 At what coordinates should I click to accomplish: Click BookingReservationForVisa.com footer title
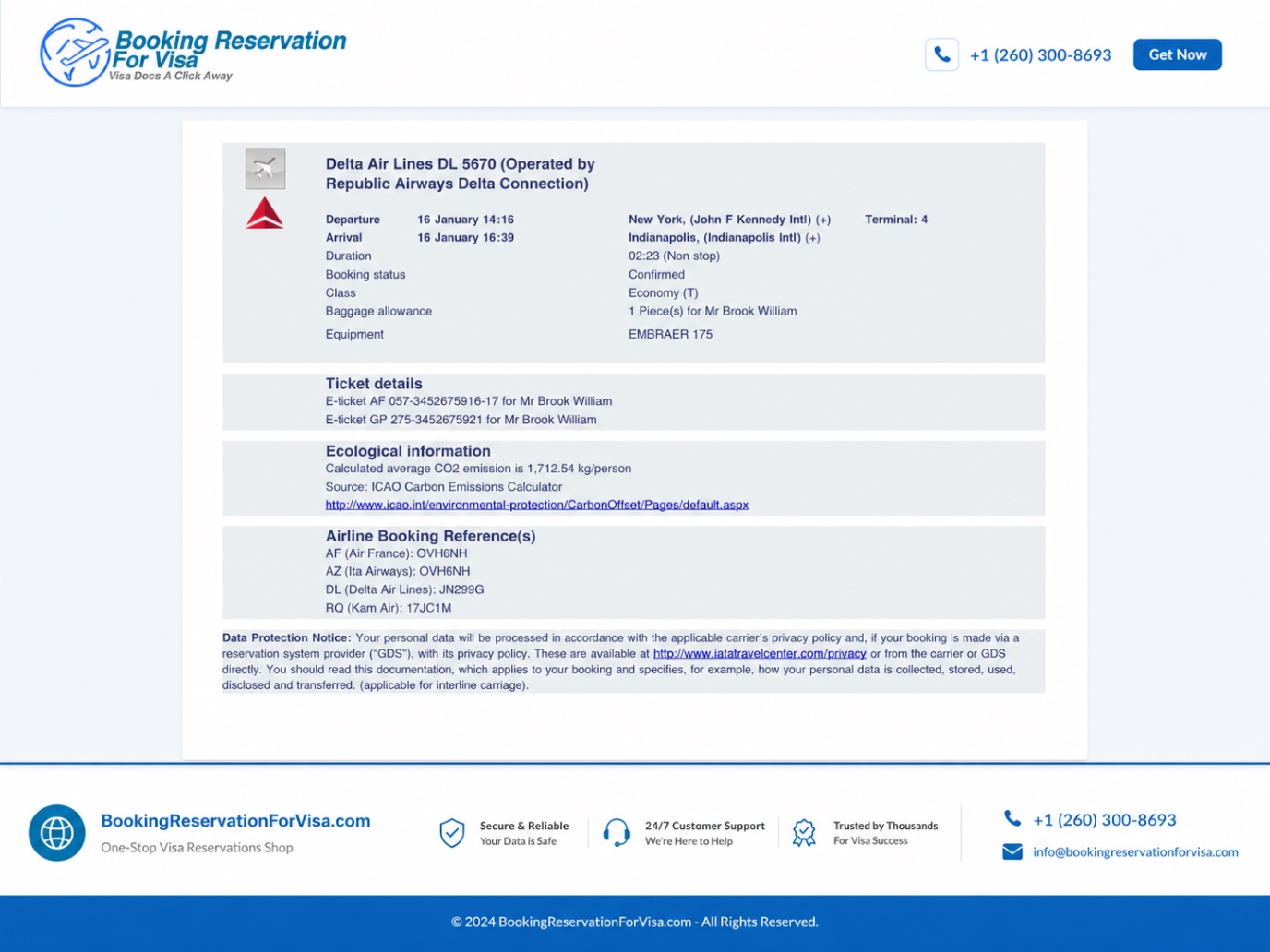click(235, 820)
